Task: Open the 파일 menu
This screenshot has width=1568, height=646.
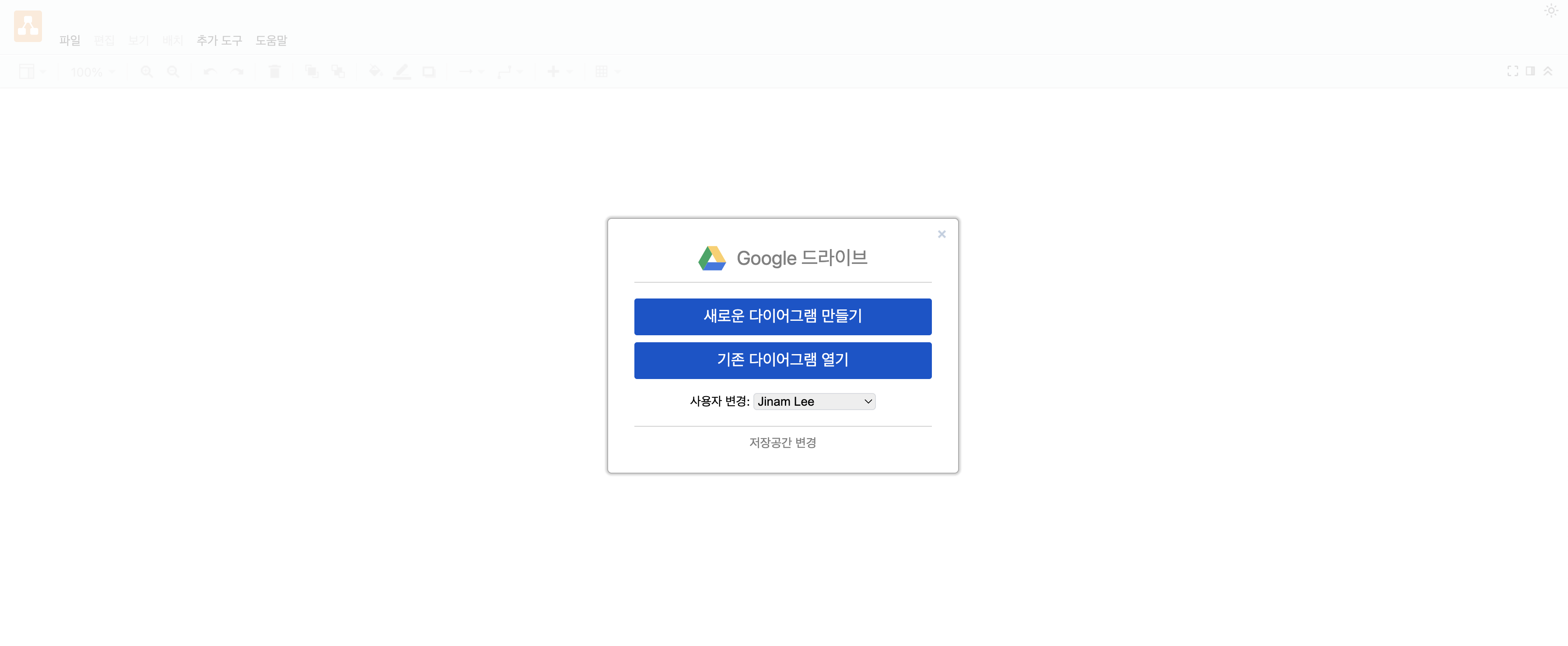Action: pos(70,40)
